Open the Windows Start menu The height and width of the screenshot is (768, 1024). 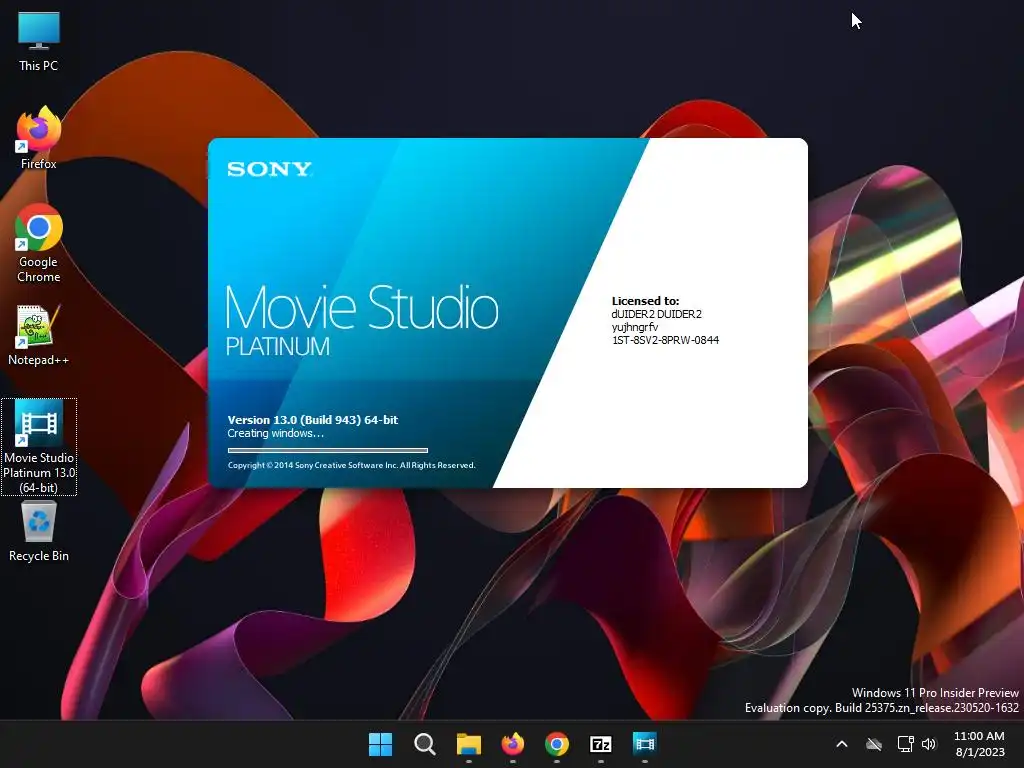click(x=381, y=744)
